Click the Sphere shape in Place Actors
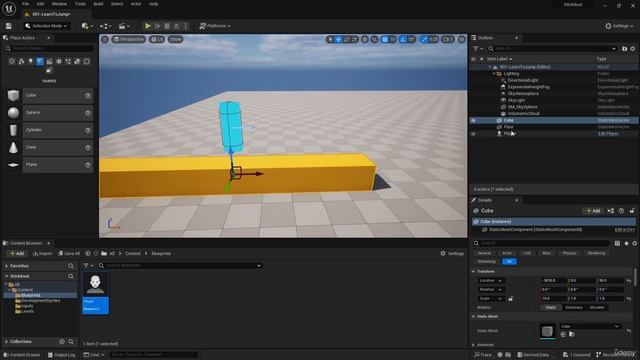Image resolution: width=640 pixels, height=360 pixels. pos(49,113)
